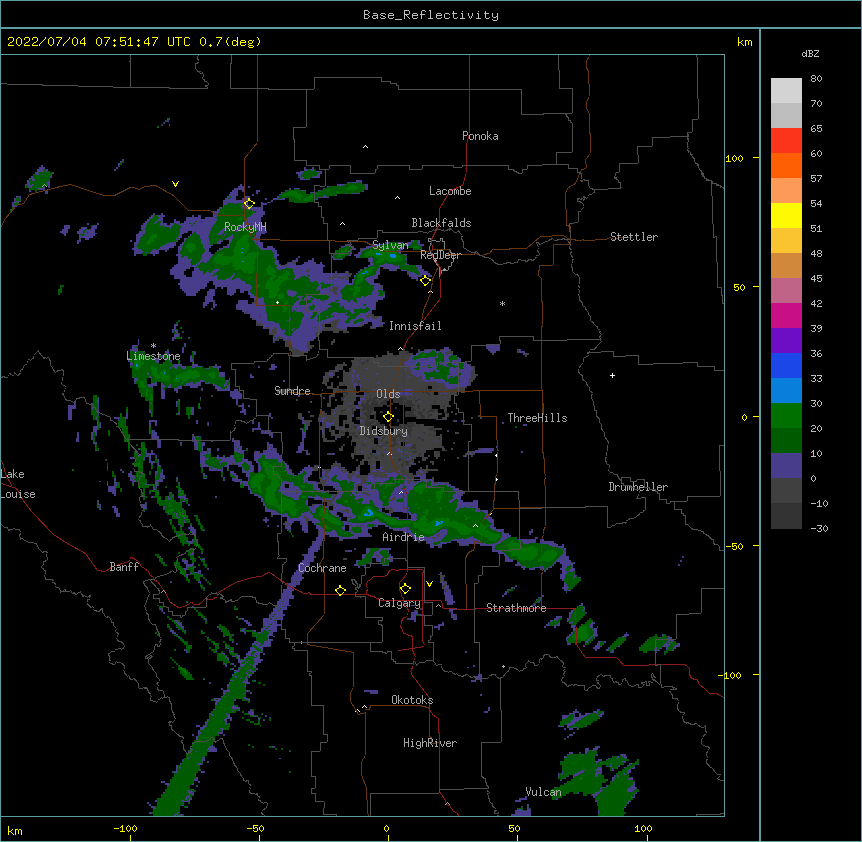Pick the blue 33-36 dBZ legend swatch

tap(786, 365)
